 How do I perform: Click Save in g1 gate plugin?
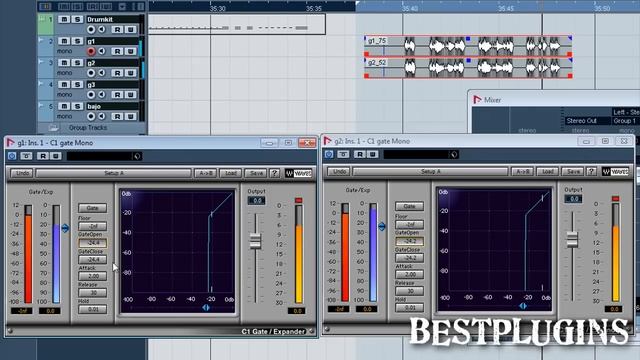256,173
